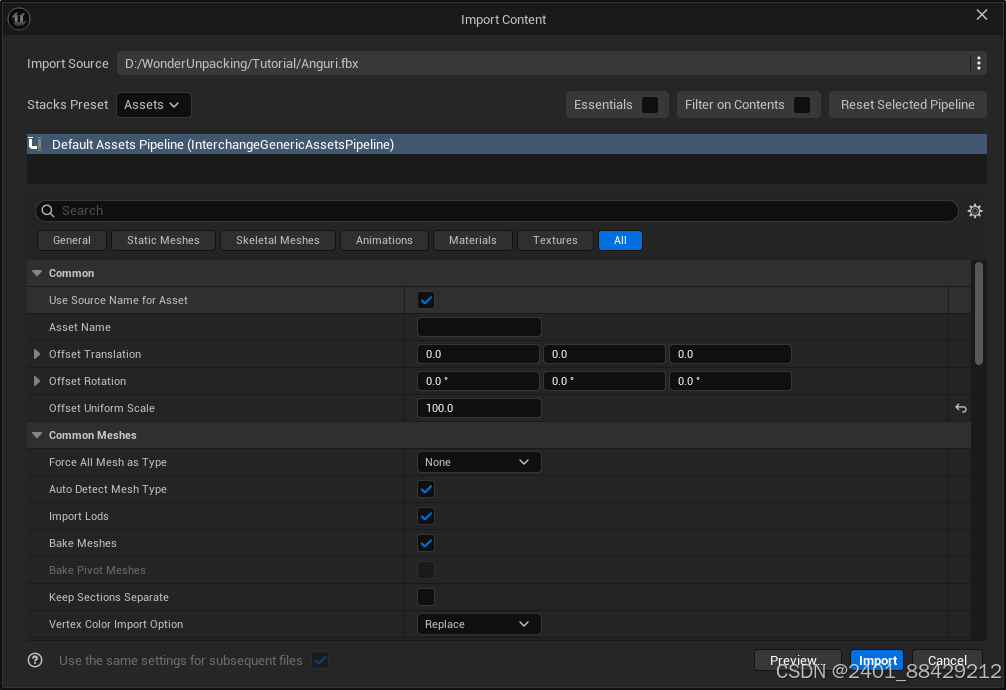Screen dimensions: 1006x690
Task: Disable Bake Meshes checkbox
Action: click(426, 543)
